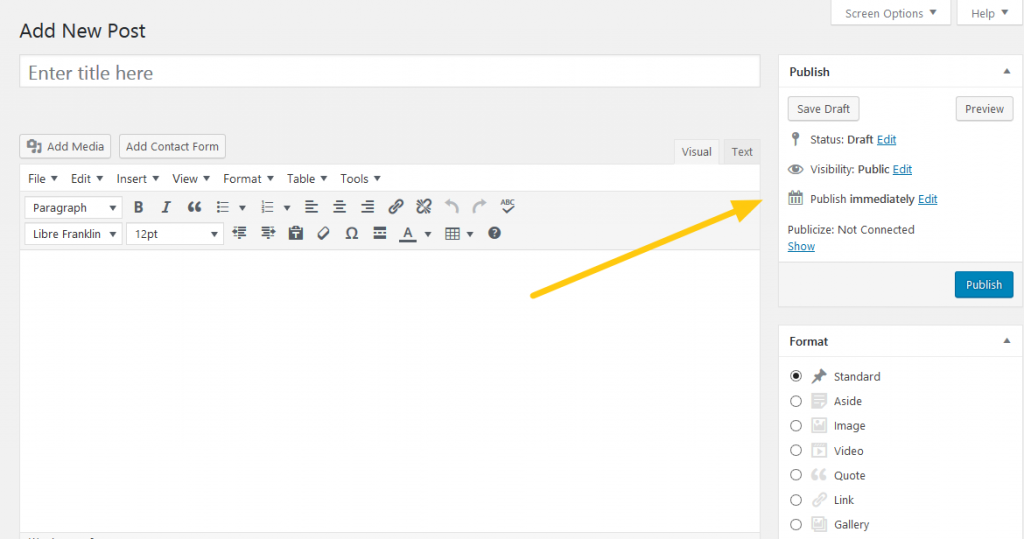This screenshot has width=1024, height=539.
Task: Edit the publish immediately schedule
Action: [x=927, y=199]
